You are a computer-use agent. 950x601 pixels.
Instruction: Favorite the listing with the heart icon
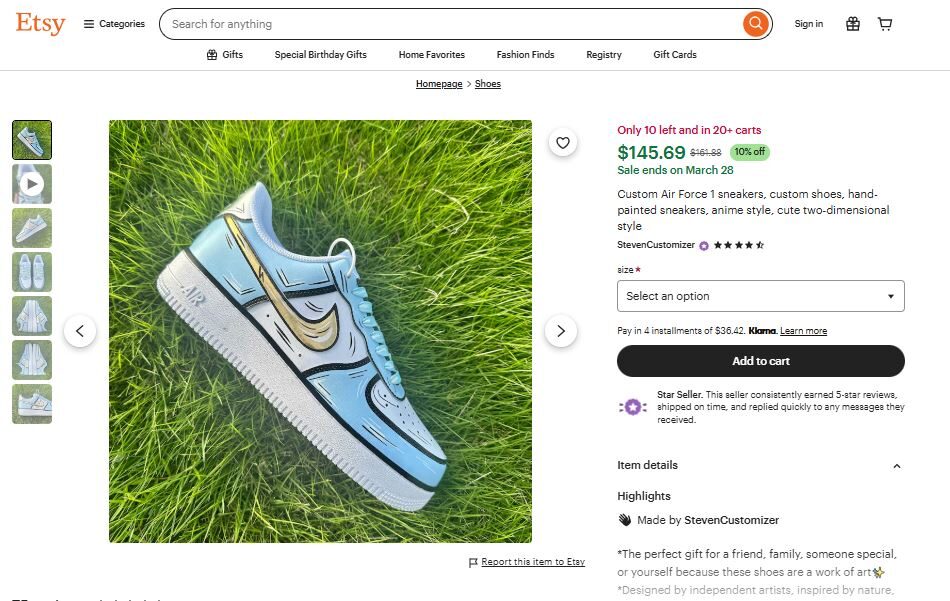pyautogui.click(x=563, y=142)
